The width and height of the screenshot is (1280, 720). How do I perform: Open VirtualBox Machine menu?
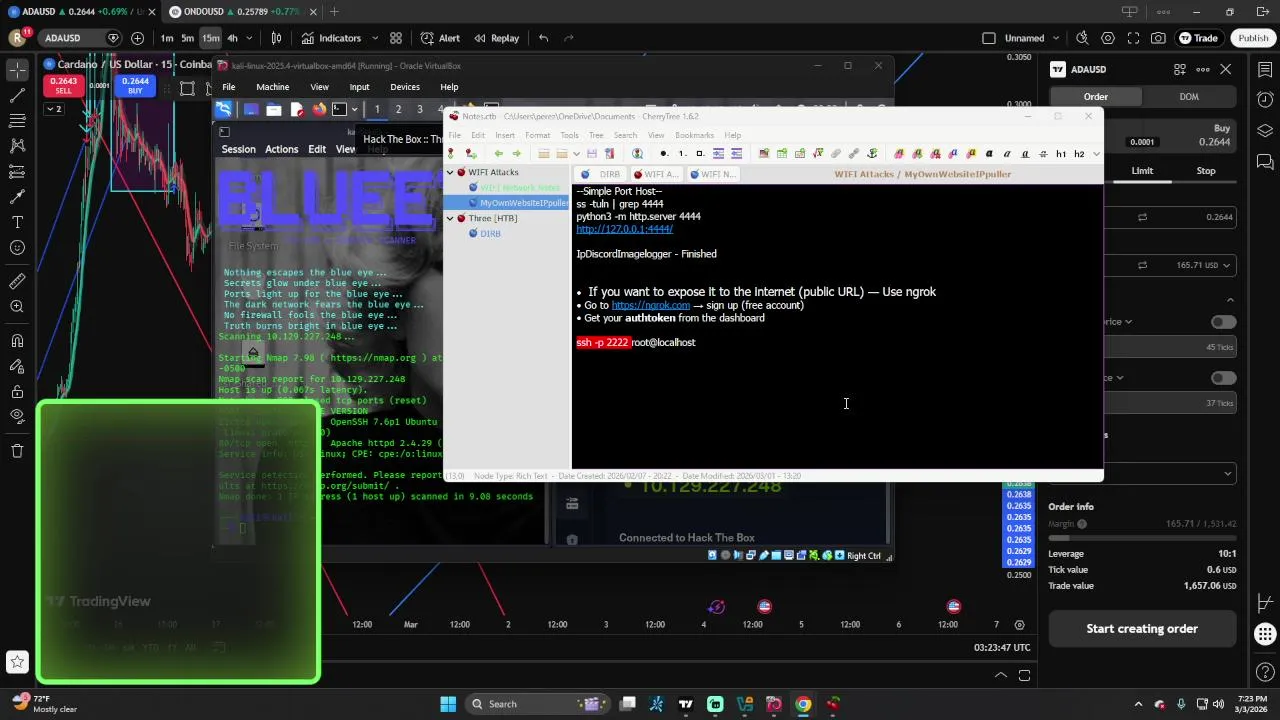pyautogui.click(x=272, y=87)
